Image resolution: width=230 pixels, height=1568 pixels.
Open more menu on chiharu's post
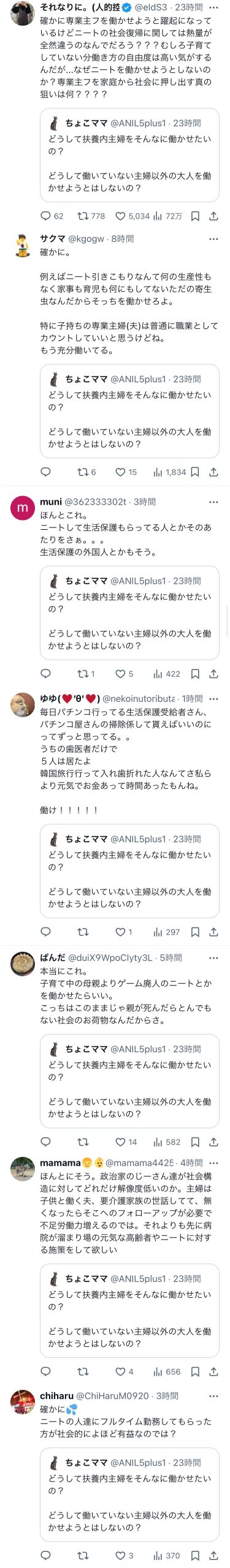click(213, 1396)
